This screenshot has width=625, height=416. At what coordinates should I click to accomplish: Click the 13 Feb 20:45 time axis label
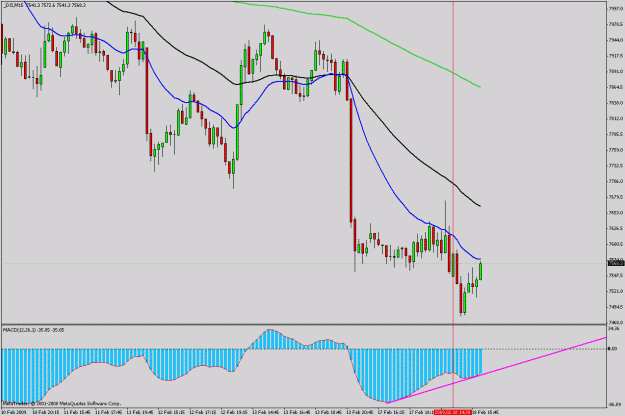pos(361,412)
